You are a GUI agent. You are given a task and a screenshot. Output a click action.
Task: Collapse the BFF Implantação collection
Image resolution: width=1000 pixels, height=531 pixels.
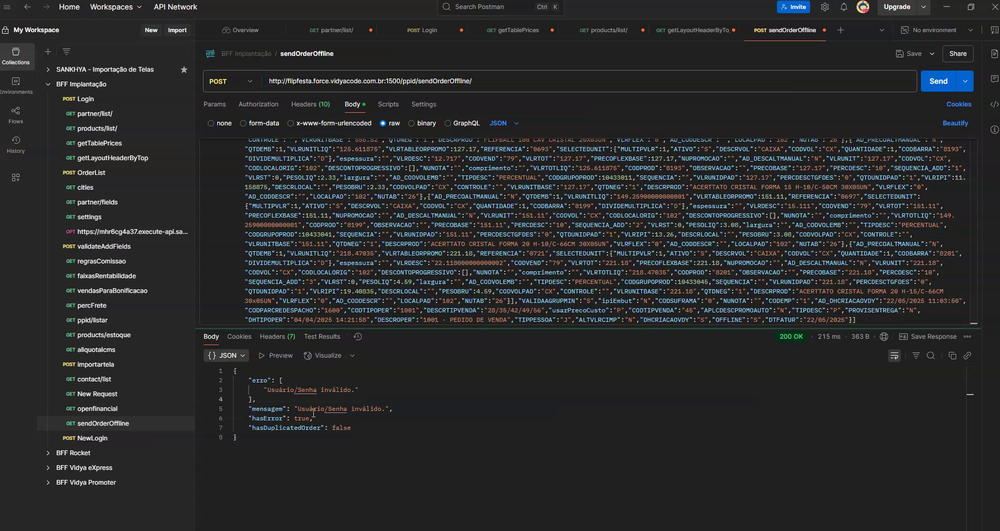pyautogui.click(x=48, y=84)
